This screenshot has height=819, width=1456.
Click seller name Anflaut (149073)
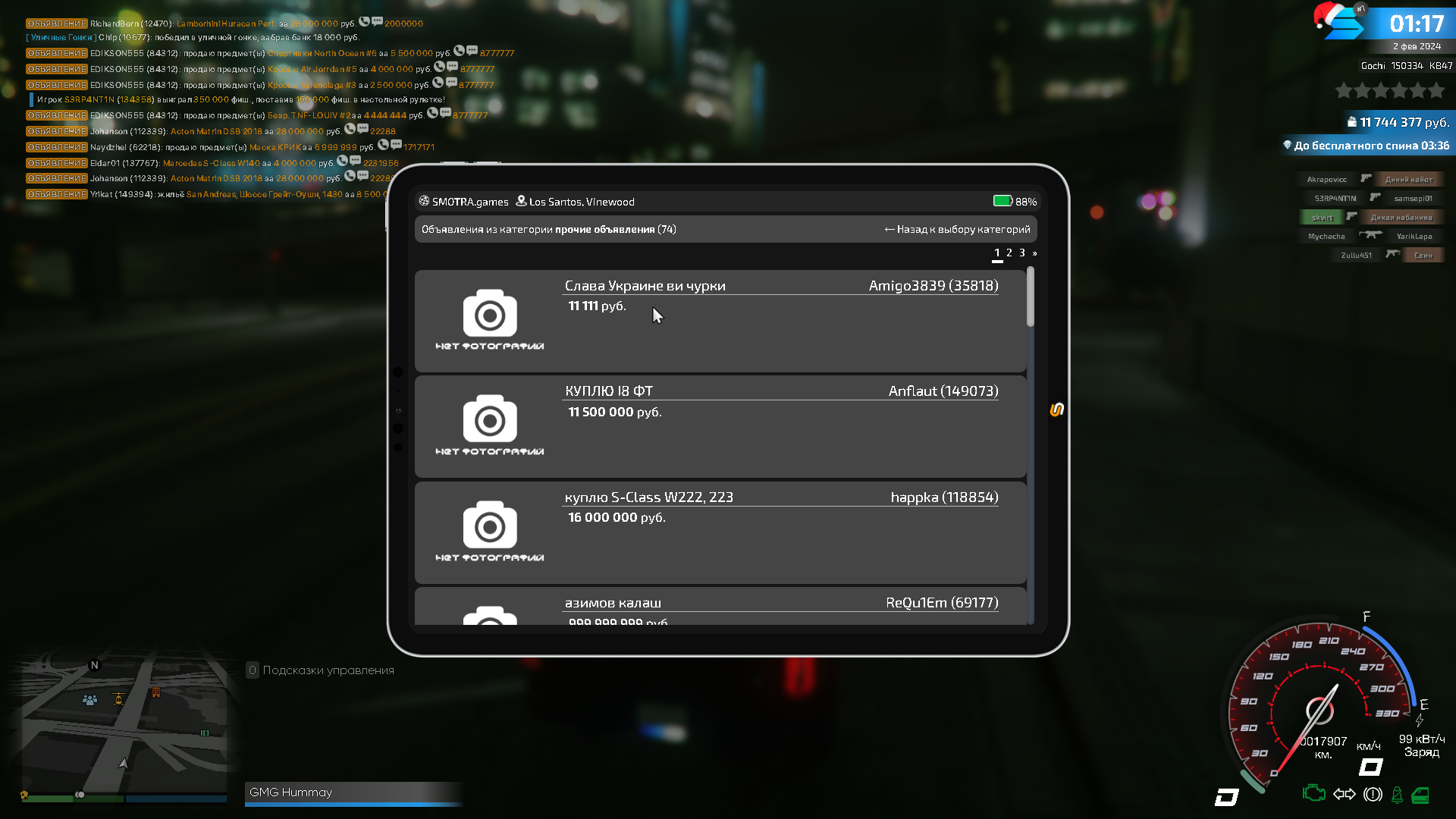(943, 391)
